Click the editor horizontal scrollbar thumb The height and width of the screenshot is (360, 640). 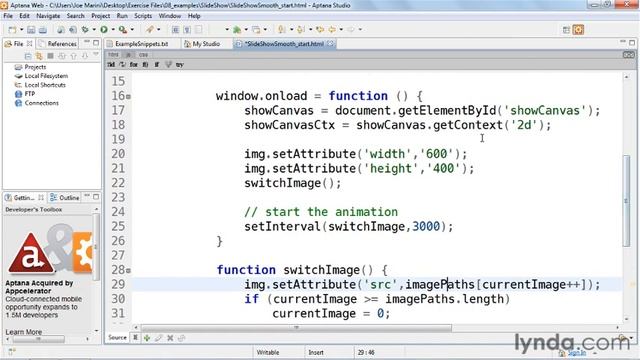[296, 328]
